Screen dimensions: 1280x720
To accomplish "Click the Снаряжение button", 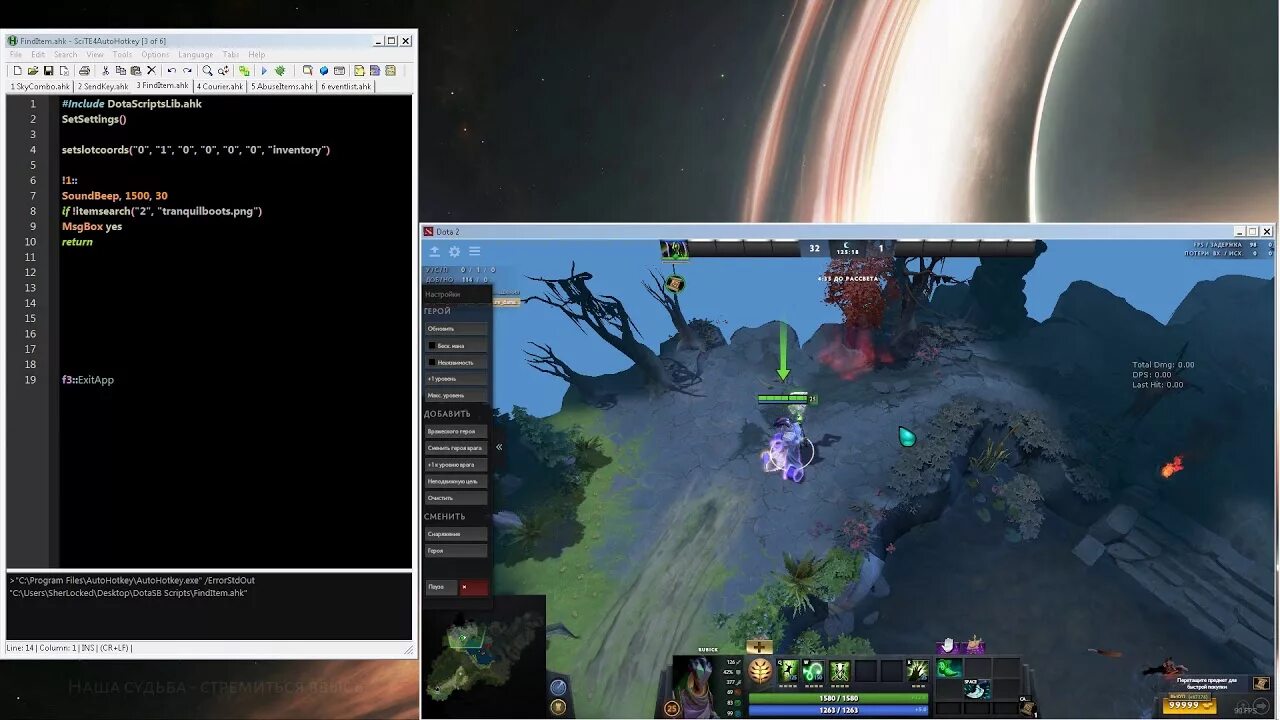I will click(456, 534).
